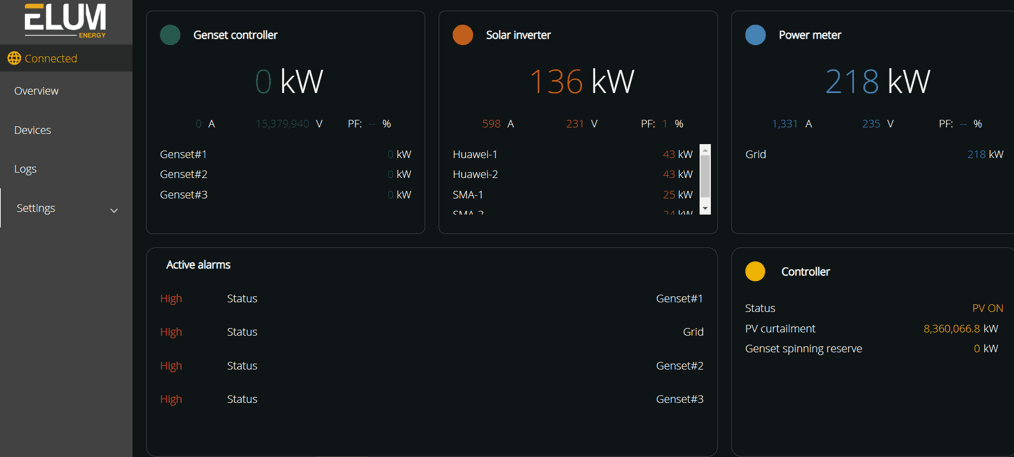
Task: Click the inverter list scrollbar thumb
Action: pyautogui.click(x=706, y=176)
